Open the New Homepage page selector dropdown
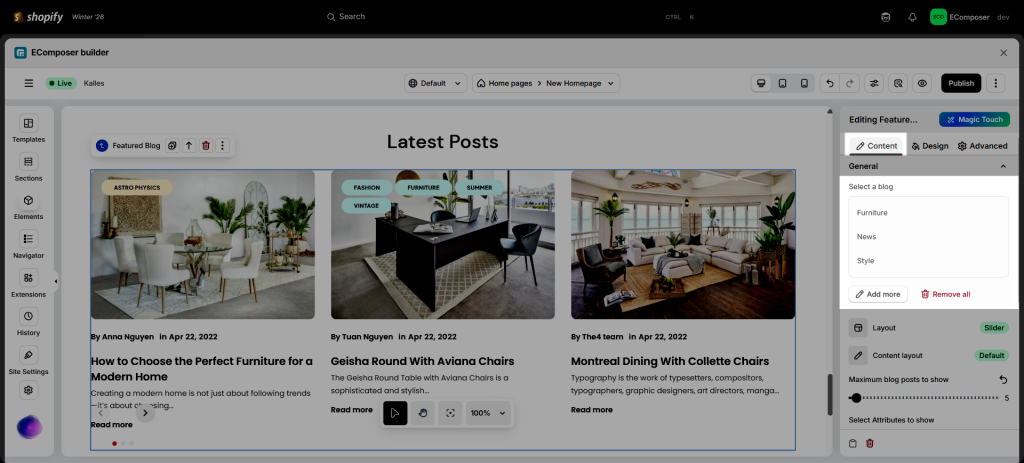The width and height of the screenshot is (1024, 463). [x=546, y=84]
